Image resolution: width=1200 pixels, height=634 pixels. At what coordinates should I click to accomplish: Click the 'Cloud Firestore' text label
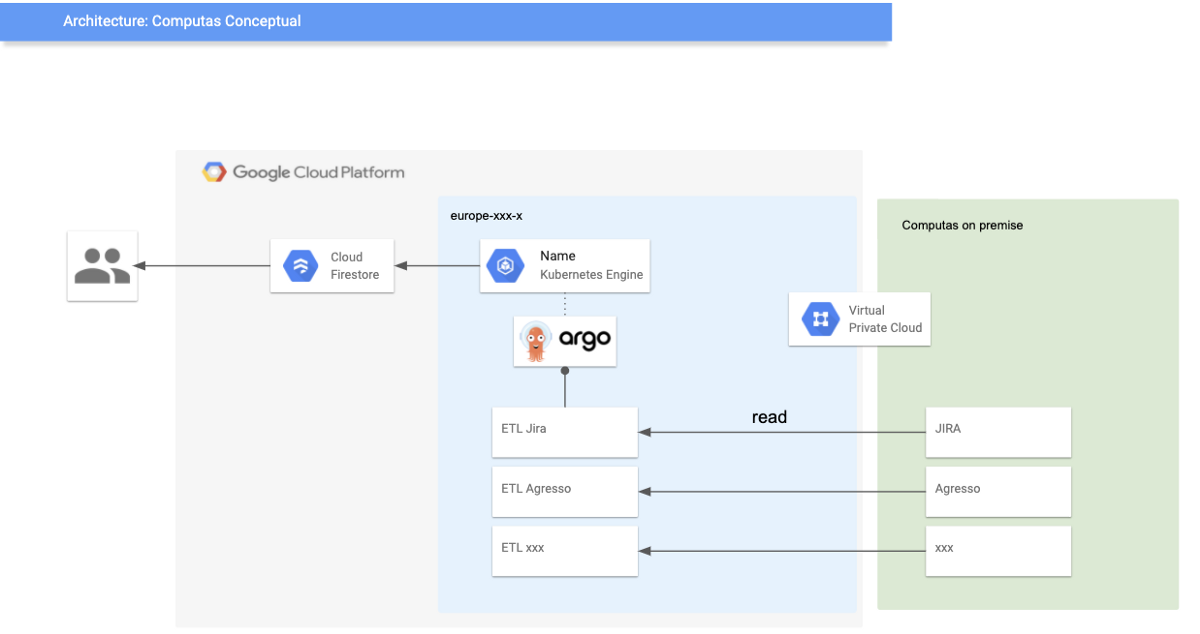coord(354,266)
